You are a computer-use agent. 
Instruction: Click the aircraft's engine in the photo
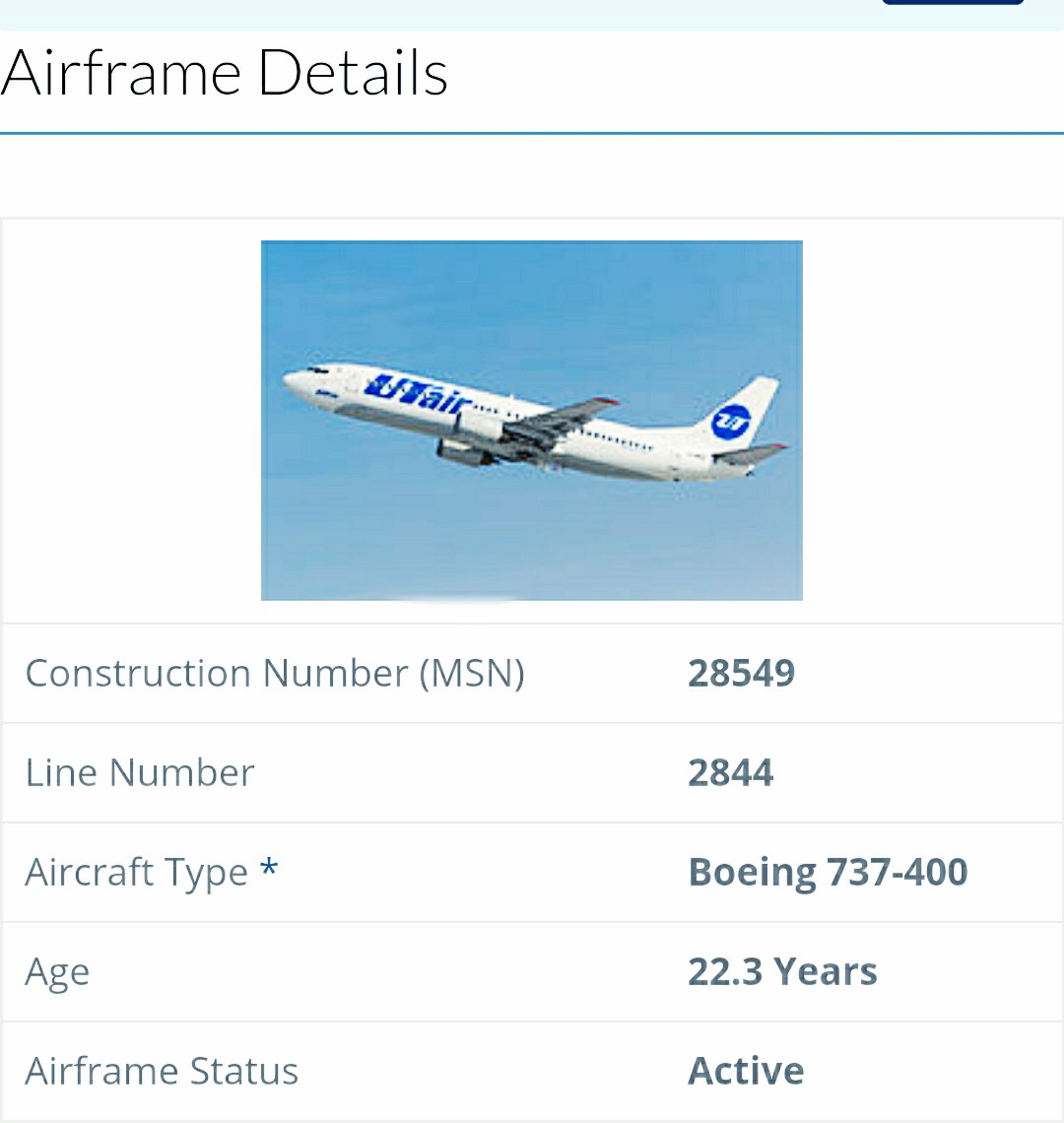click(464, 452)
